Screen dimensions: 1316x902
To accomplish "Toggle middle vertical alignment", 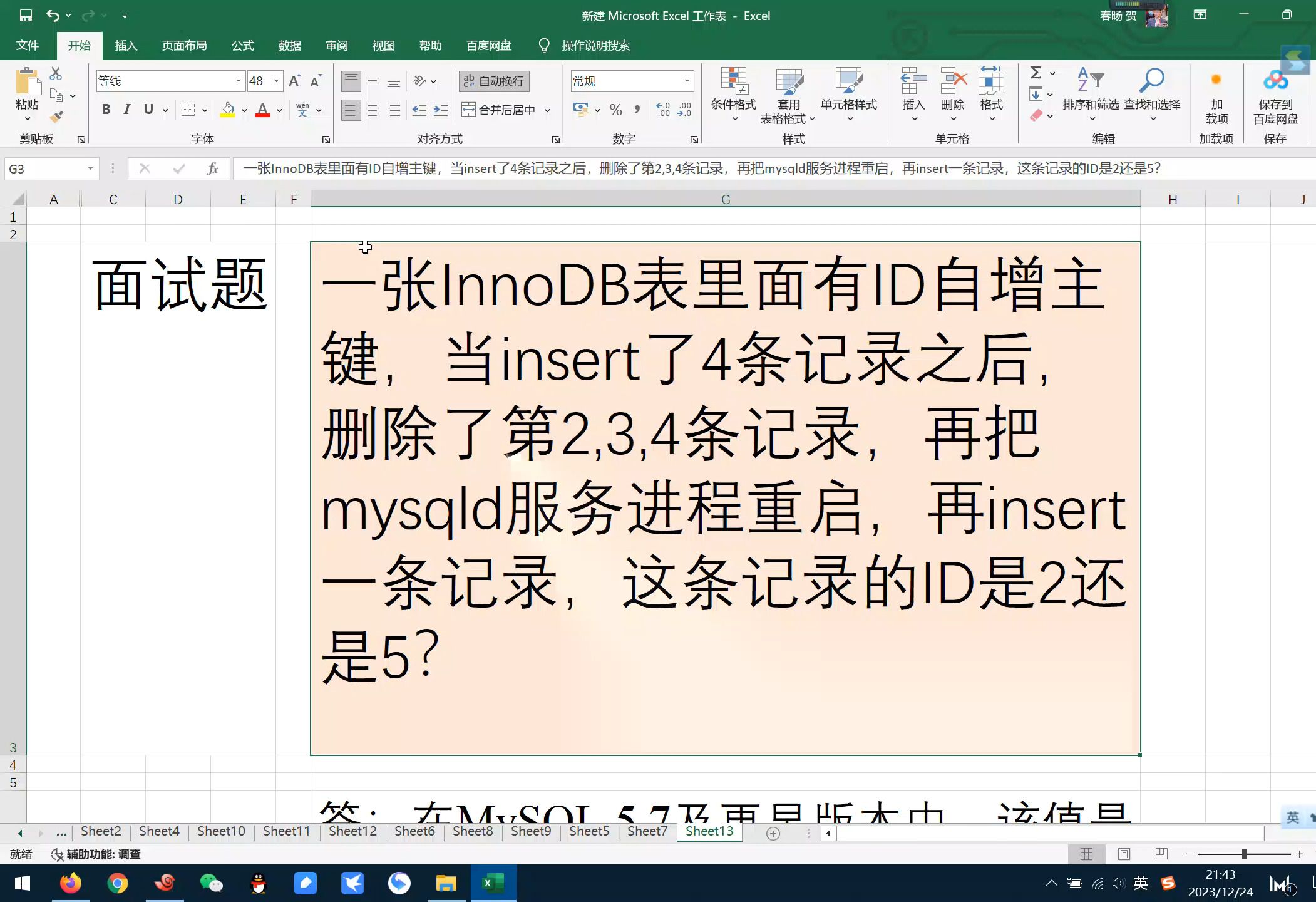I will (373, 81).
